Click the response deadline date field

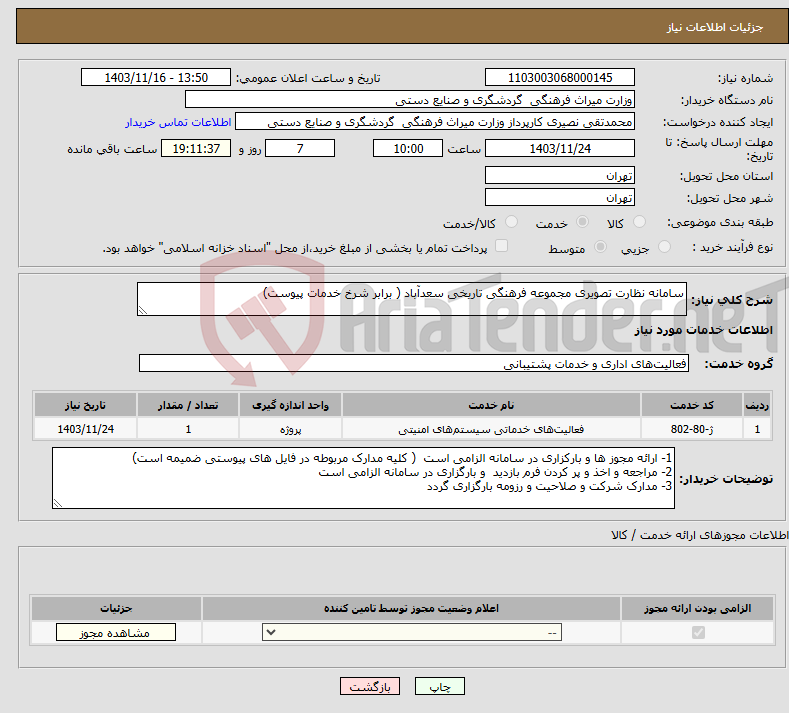[560, 148]
